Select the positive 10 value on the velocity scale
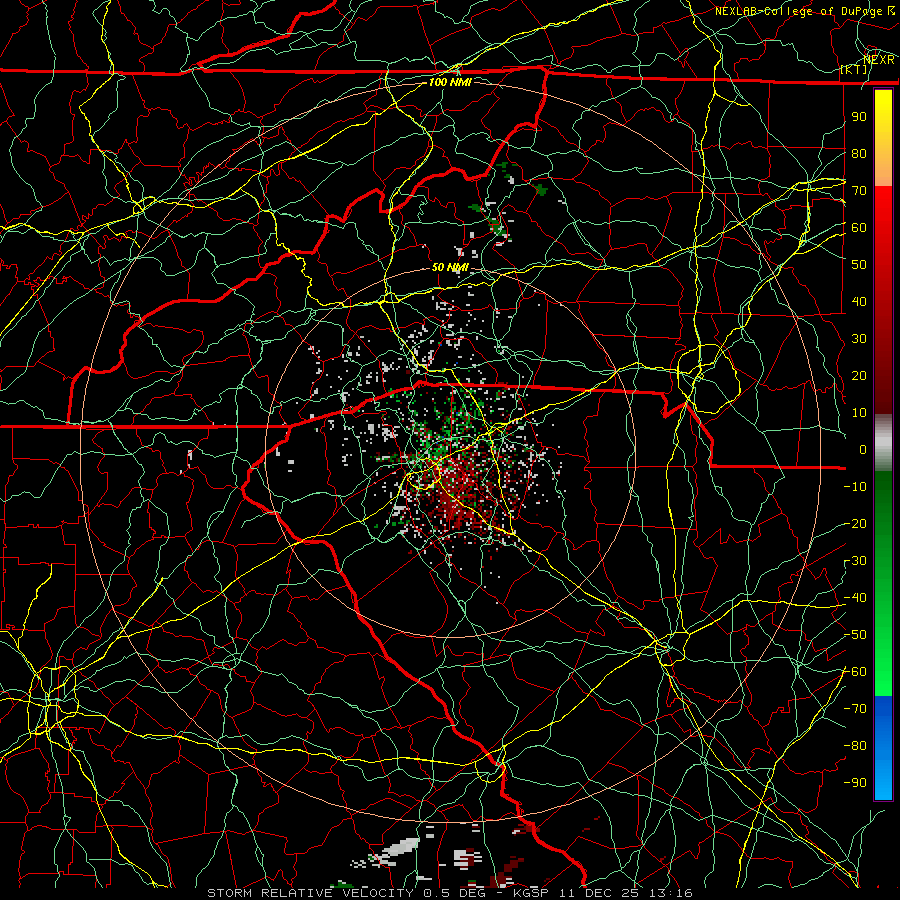 (859, 413)
